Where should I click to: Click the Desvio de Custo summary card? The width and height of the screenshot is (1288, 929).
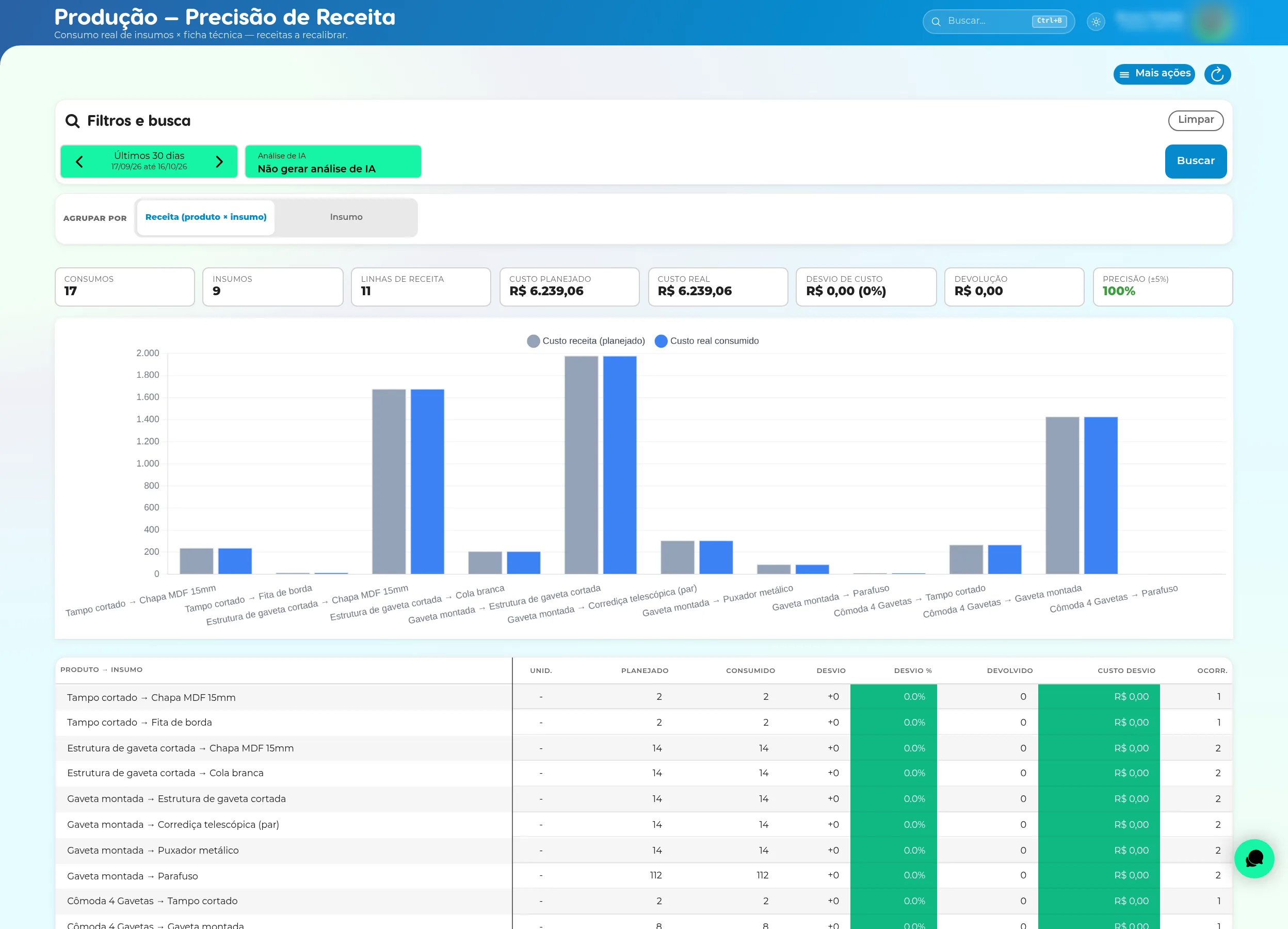click(x=865, y=287)
